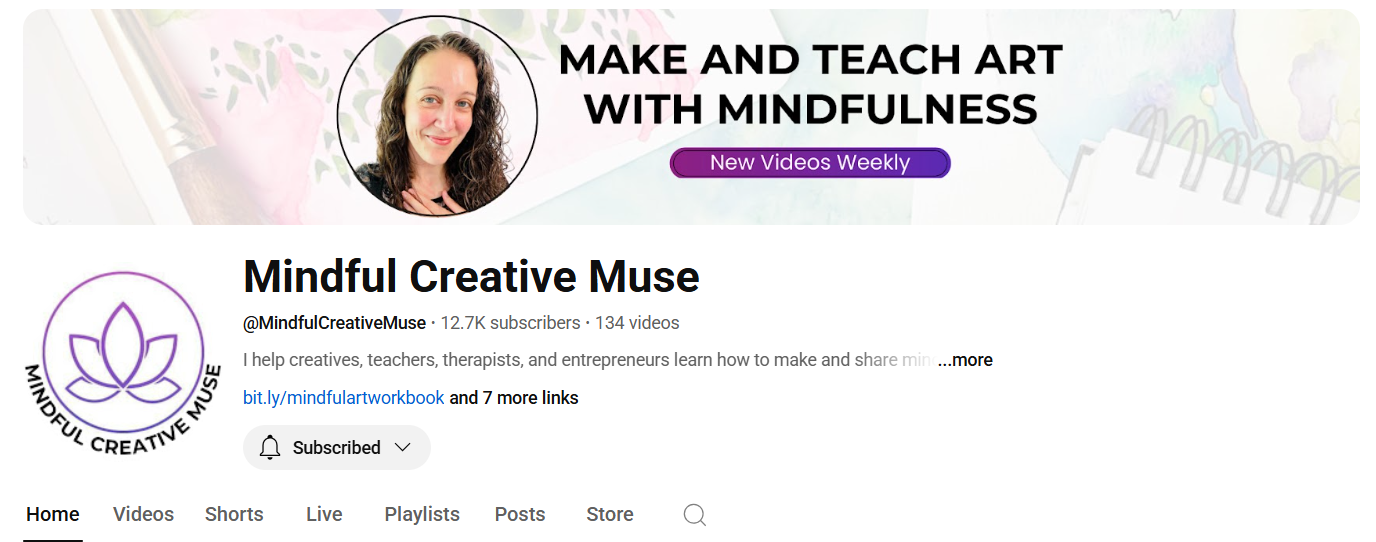Viewport: 1376px width, 542px height.
Task: Click the Subscribed button label
Action: point(337,447)
